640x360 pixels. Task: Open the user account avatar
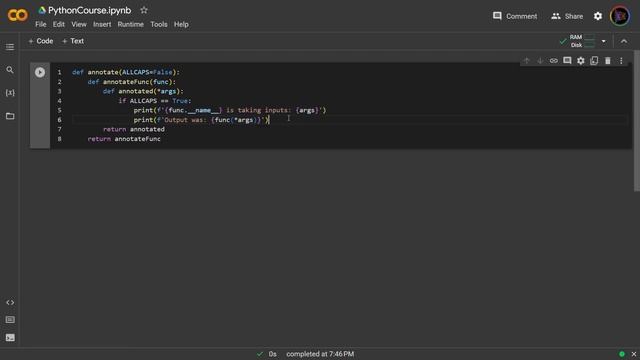point(620,16)
